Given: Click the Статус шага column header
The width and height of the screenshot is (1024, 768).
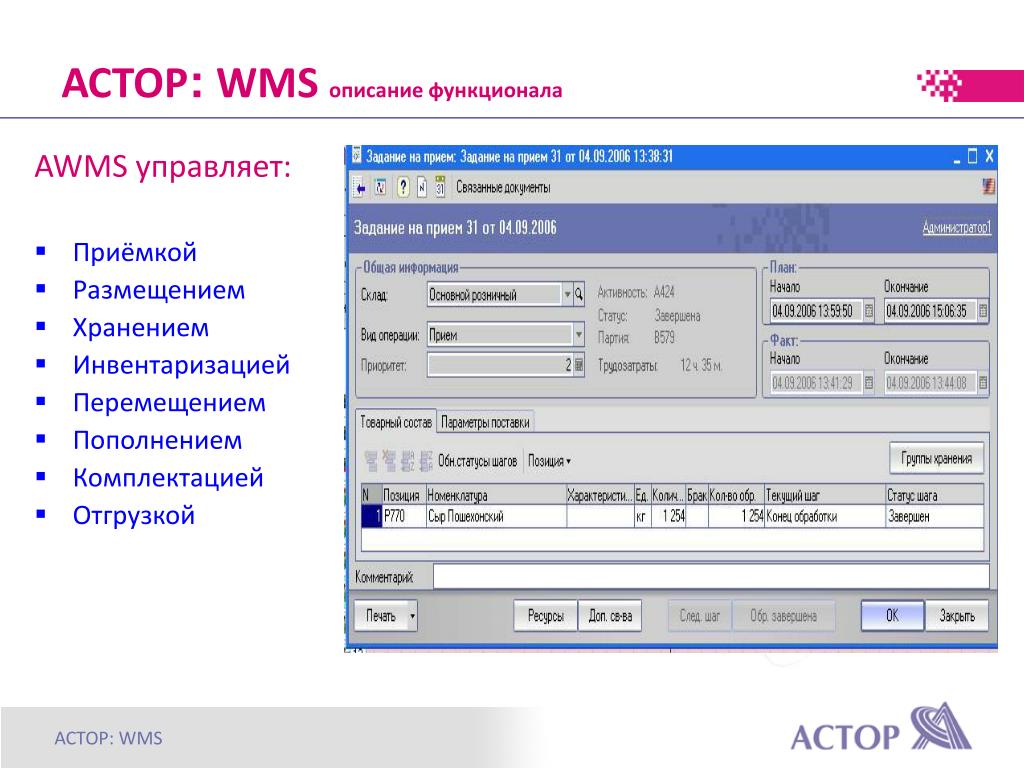Looking at the screenshot, I should pos(935,496).
